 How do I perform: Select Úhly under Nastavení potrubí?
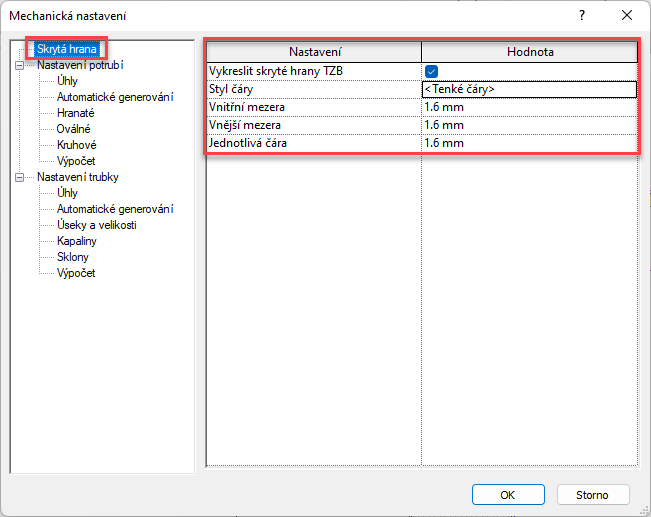pyautogui.click(x=68, y=81)
